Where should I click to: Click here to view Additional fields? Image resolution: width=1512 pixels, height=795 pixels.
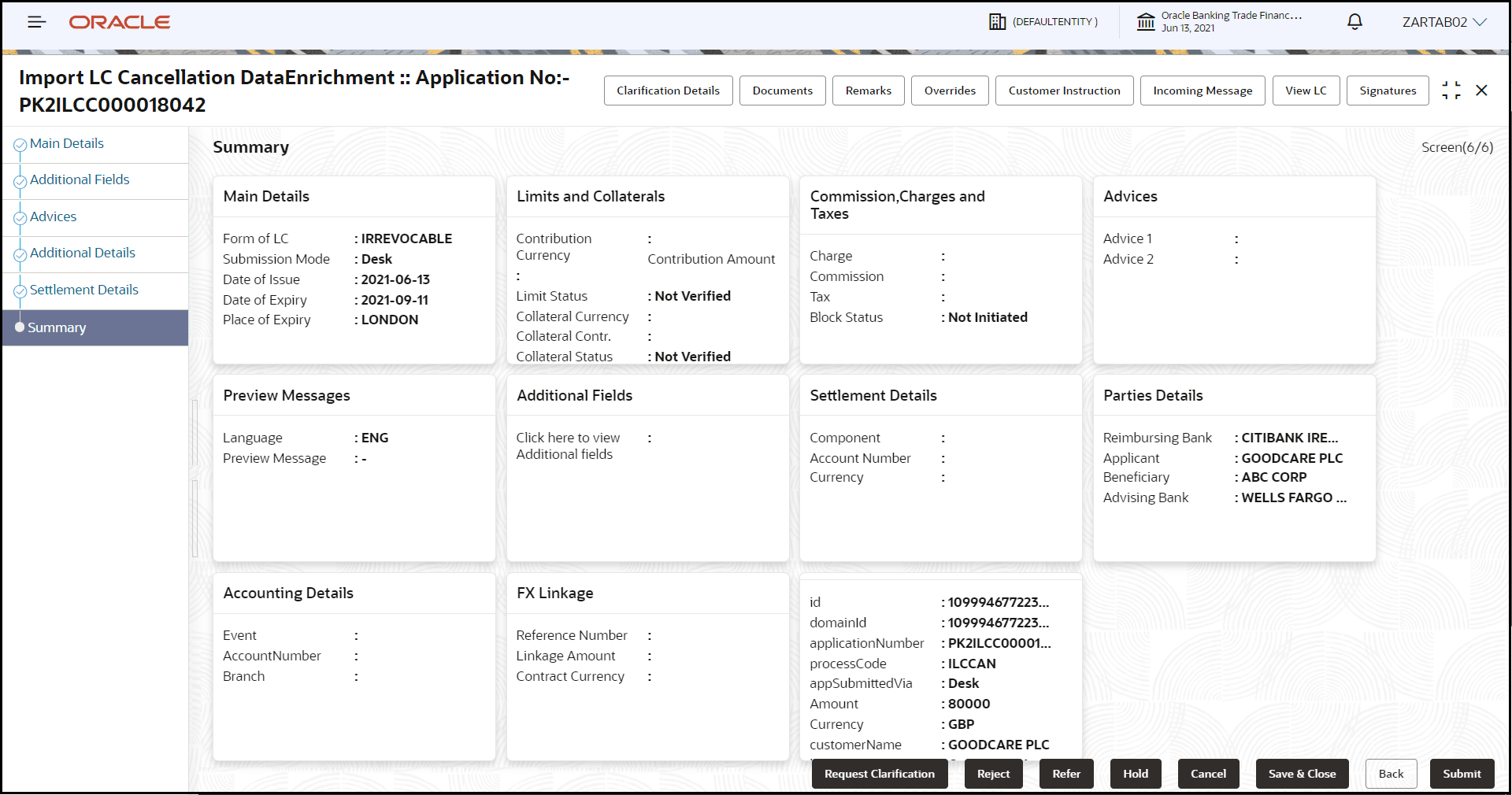click(568, 446)
